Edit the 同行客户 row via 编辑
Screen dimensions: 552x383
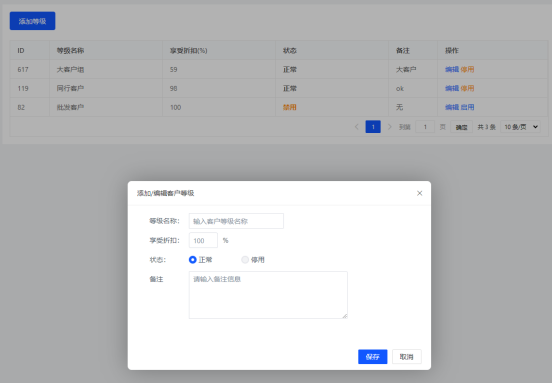coord(452,88)
